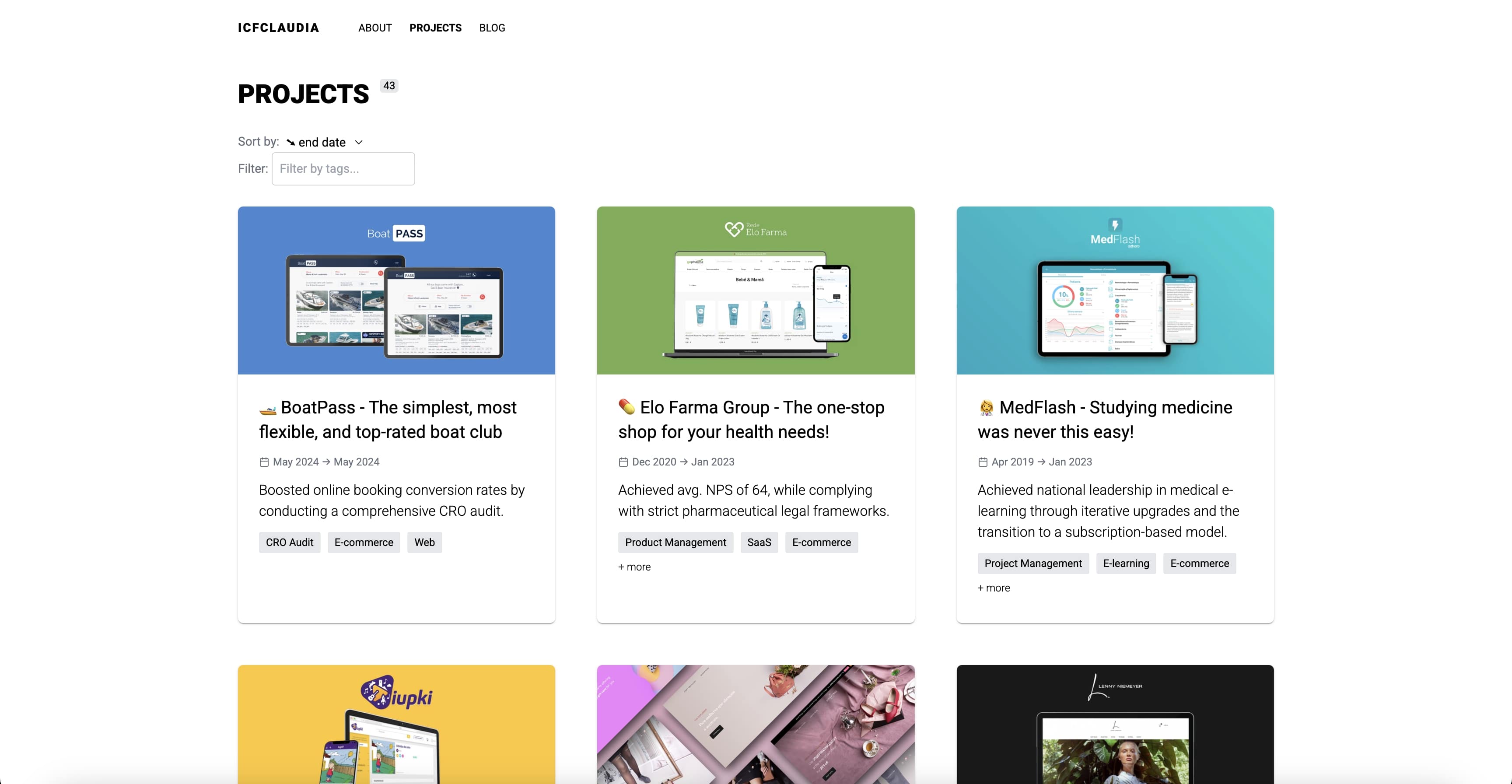Expand more tags on Elo Farma card

pyautogui.click(x=634, y=567)
